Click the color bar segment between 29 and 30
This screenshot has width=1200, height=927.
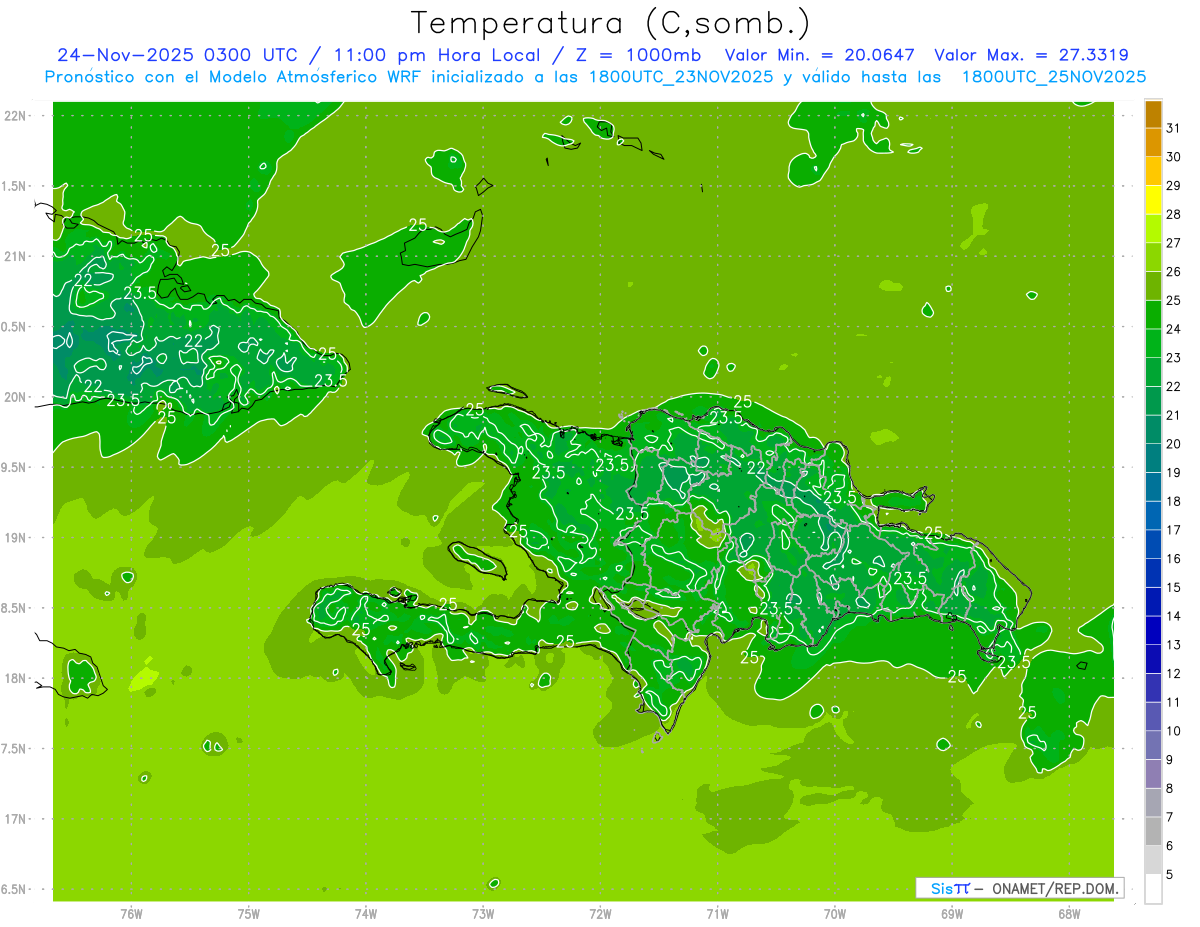coord(1153,172)
